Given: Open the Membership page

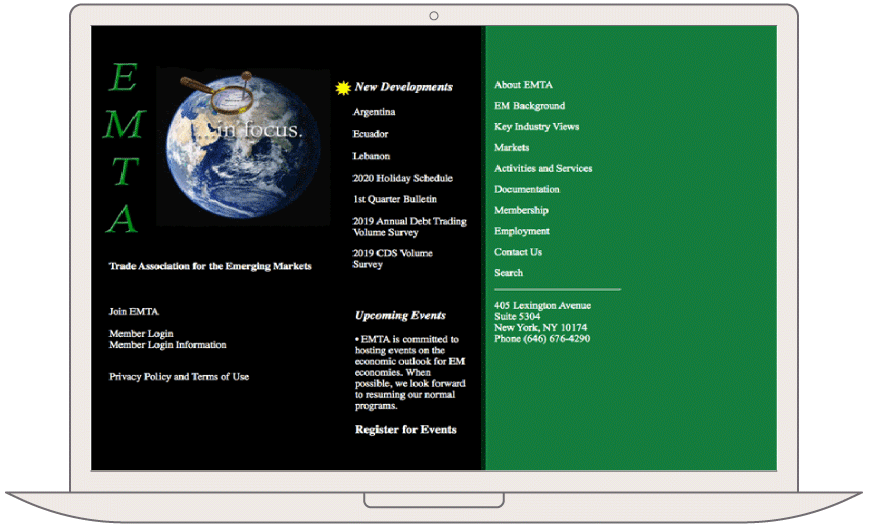Looking at the screenshot, I should coord(521,210).
